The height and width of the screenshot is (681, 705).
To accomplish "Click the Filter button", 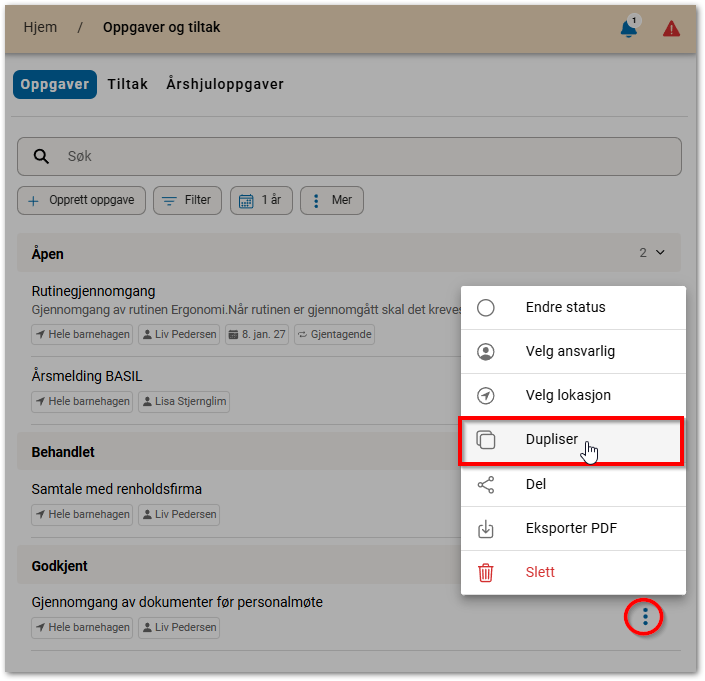I will click(x=187, y=200).
